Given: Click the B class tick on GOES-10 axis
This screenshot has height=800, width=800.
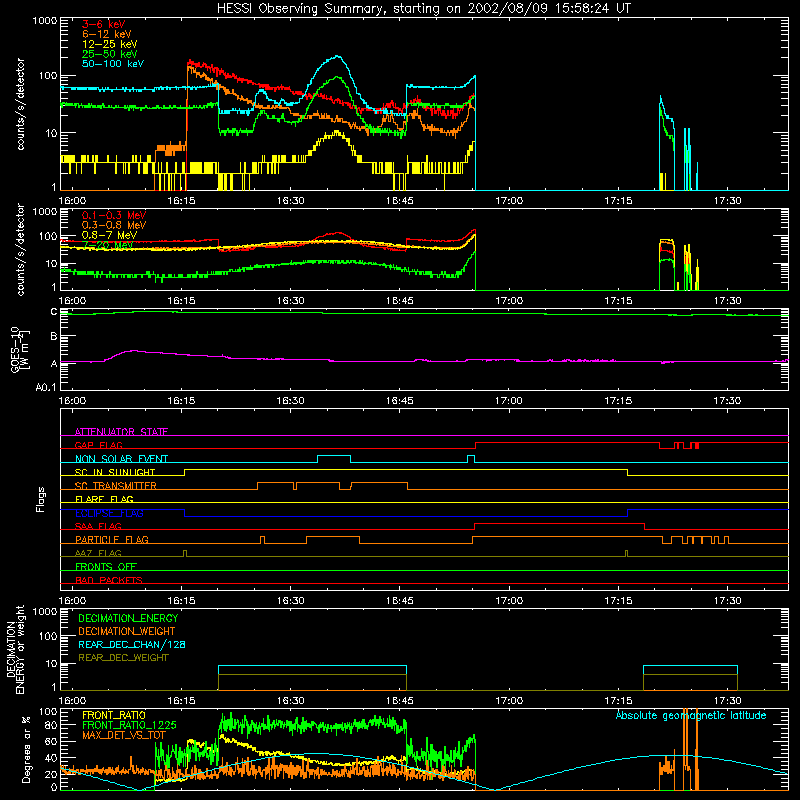Looking at the screenshot, I should click(x=54, y=337).
